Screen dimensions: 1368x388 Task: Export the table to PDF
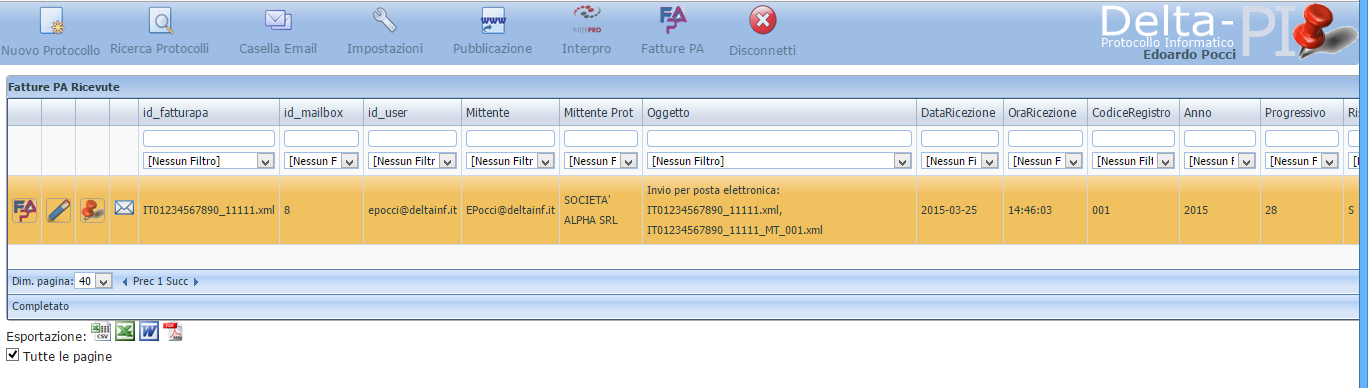[x=174, y=331]
